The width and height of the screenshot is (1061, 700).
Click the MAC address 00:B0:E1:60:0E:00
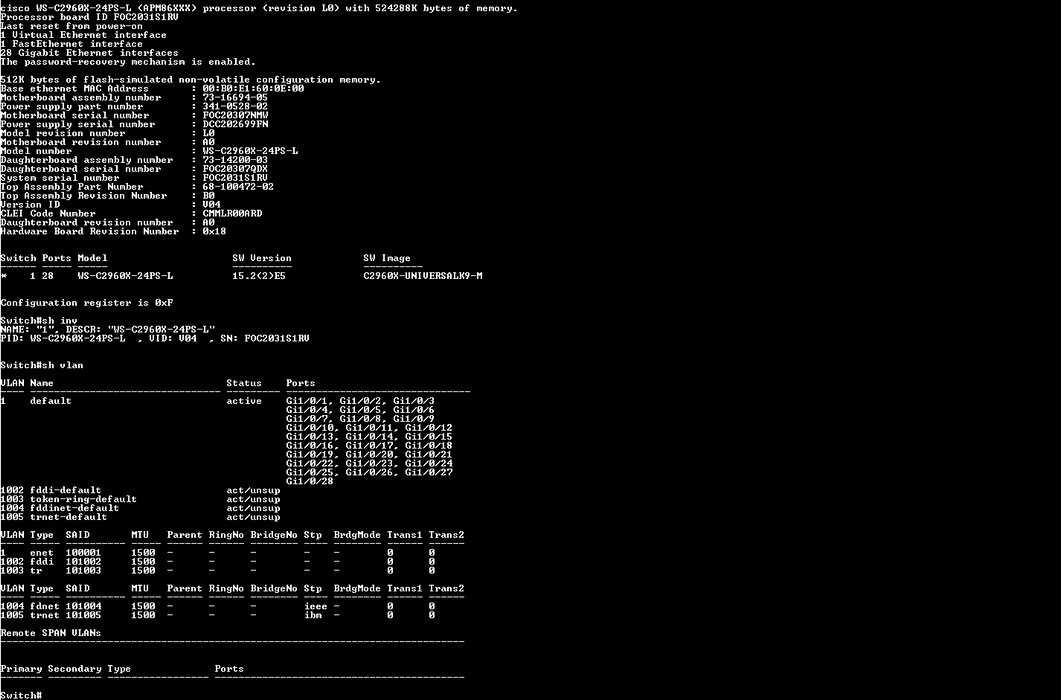tap(253, 89)
